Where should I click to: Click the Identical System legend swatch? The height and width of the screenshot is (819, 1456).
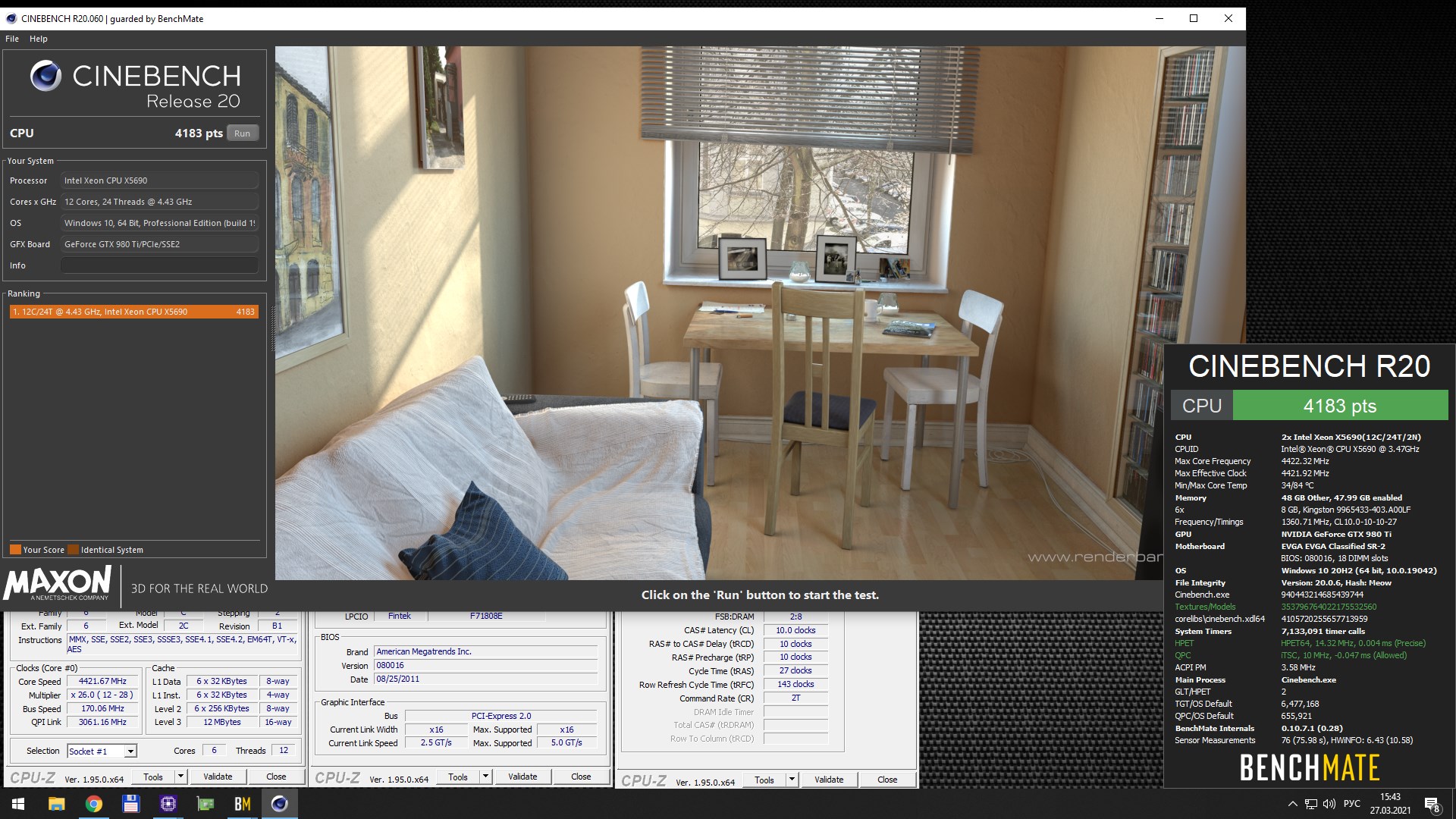click(73, 550)
